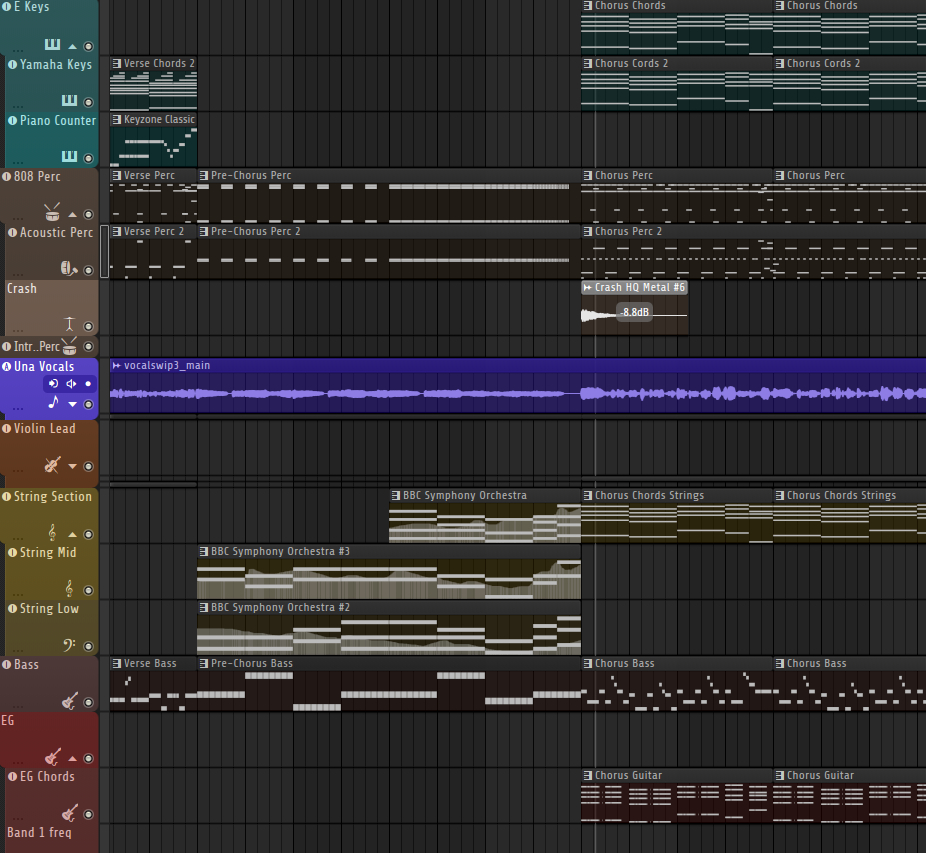The width and height of the screenshot is (926, 853).
Task: Click the keyboard icon on E Keys track
Action: pos(52,45)
